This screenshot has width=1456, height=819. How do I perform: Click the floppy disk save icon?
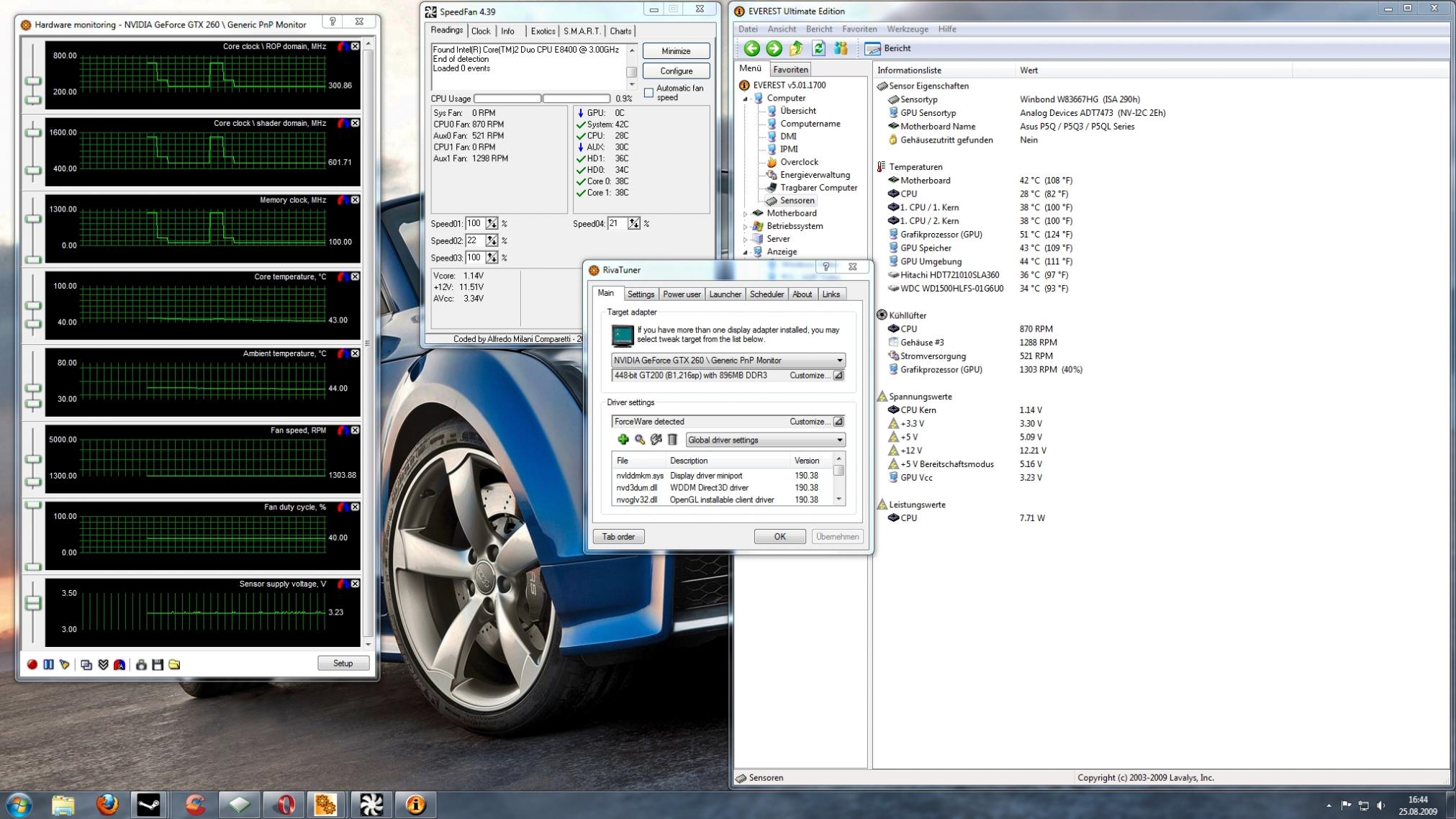pyautogui.click(x=158, y=664)
